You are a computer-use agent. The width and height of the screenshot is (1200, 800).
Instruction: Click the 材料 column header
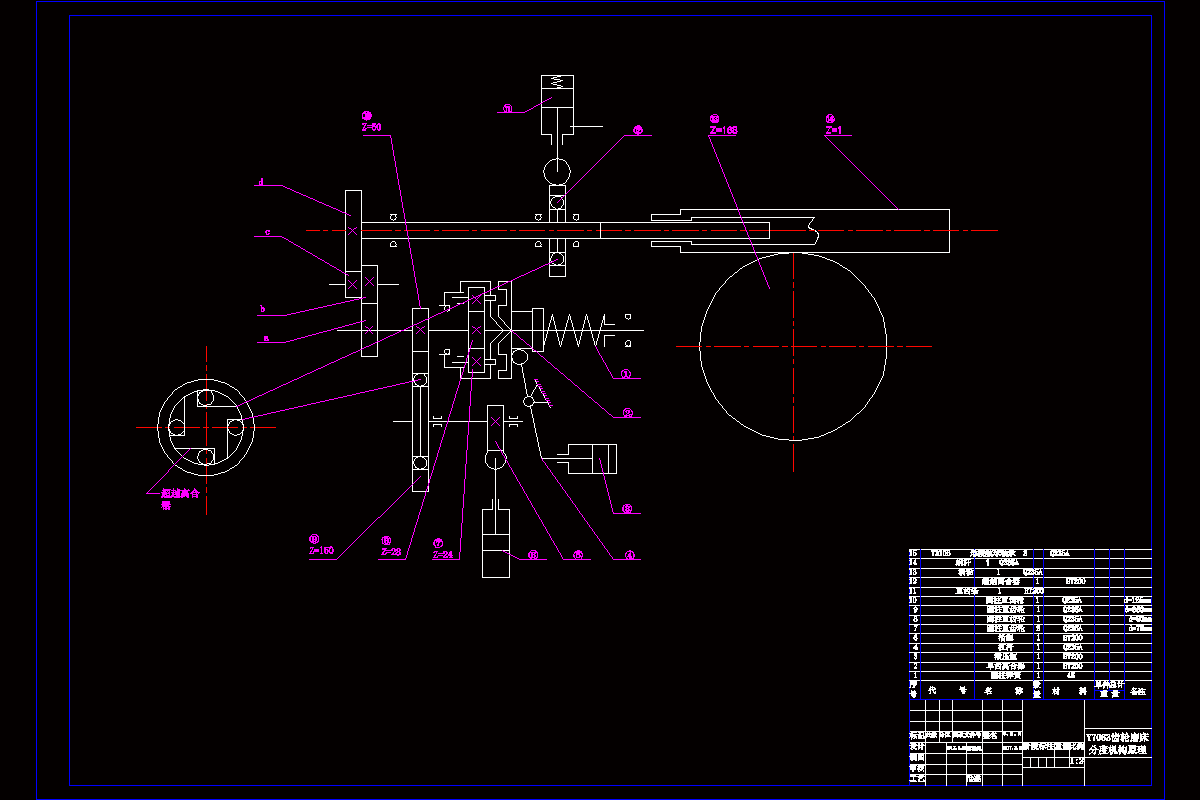pos(1068,690)
